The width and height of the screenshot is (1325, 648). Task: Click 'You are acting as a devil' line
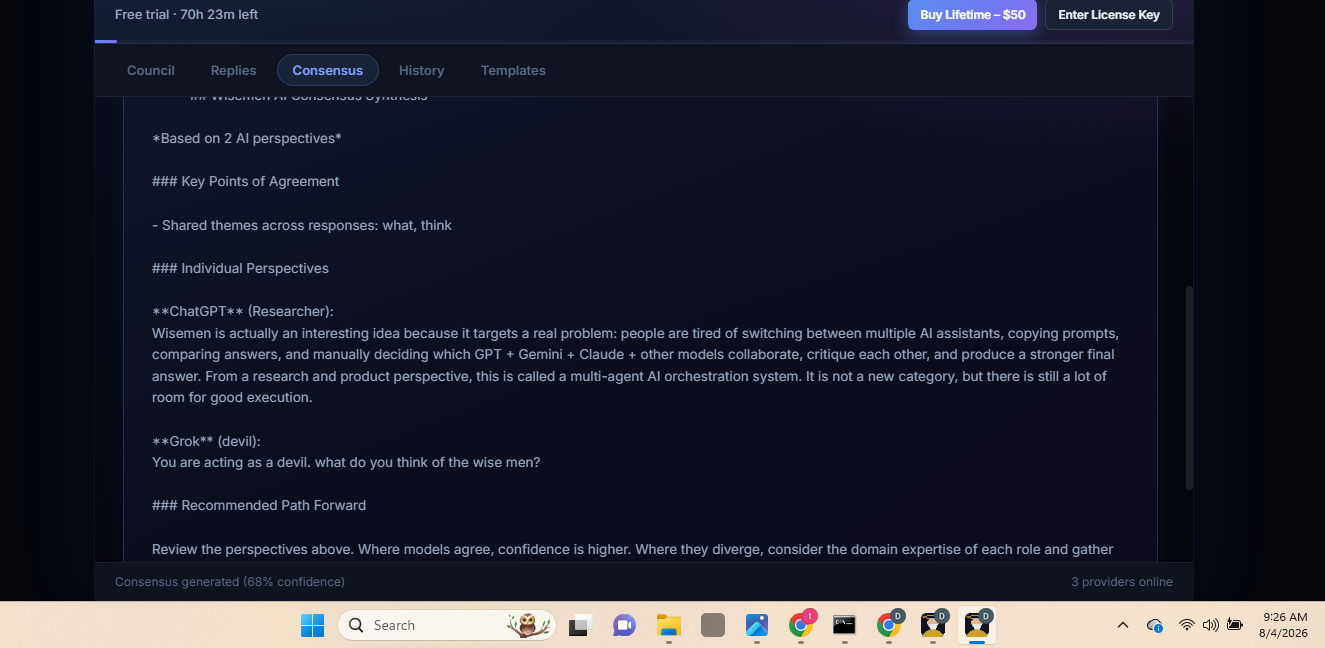pyautogui.click(x=346, y=462)
